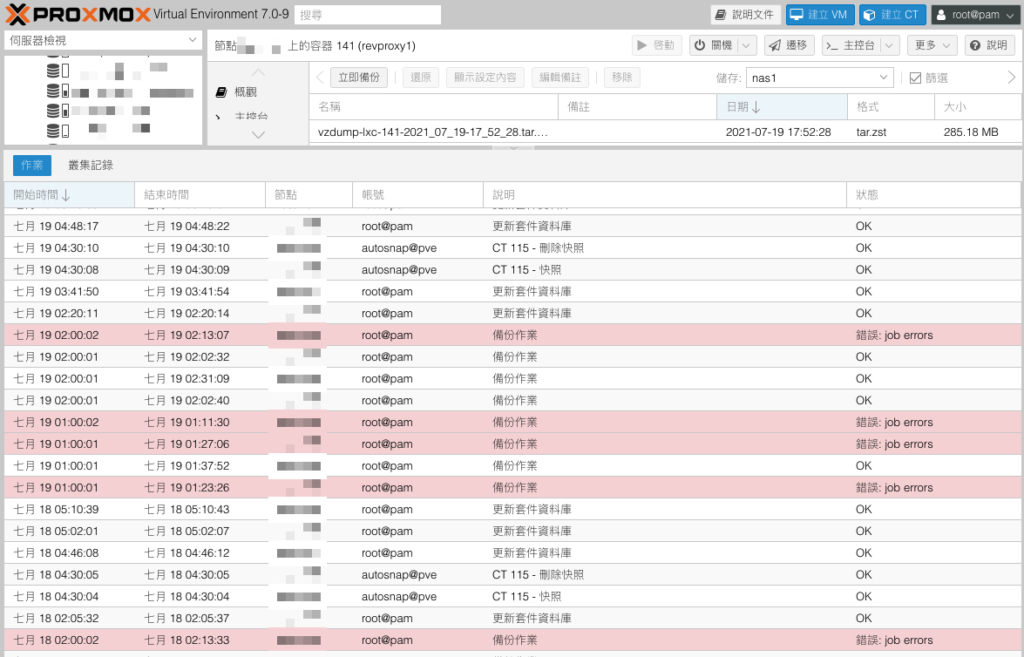This screenshot has height=657, width=1024.
Task: Click 立即備份 backup now button
Action: point(359,77)
